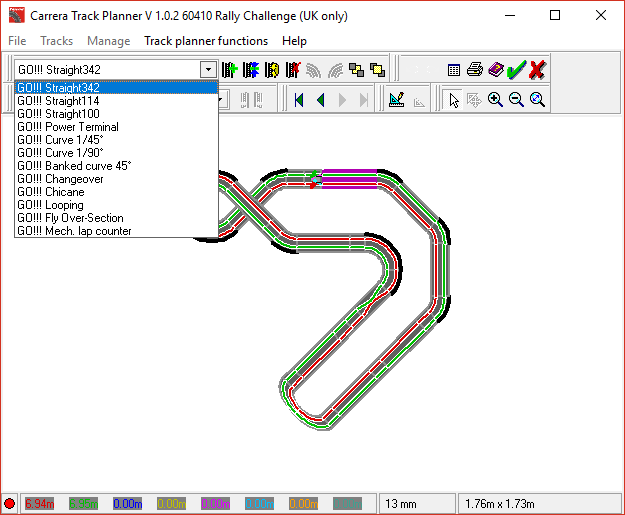This screenshot has width=625, height=515.
Task: Open the Track planner functions menu
Action: click(206, 41)
